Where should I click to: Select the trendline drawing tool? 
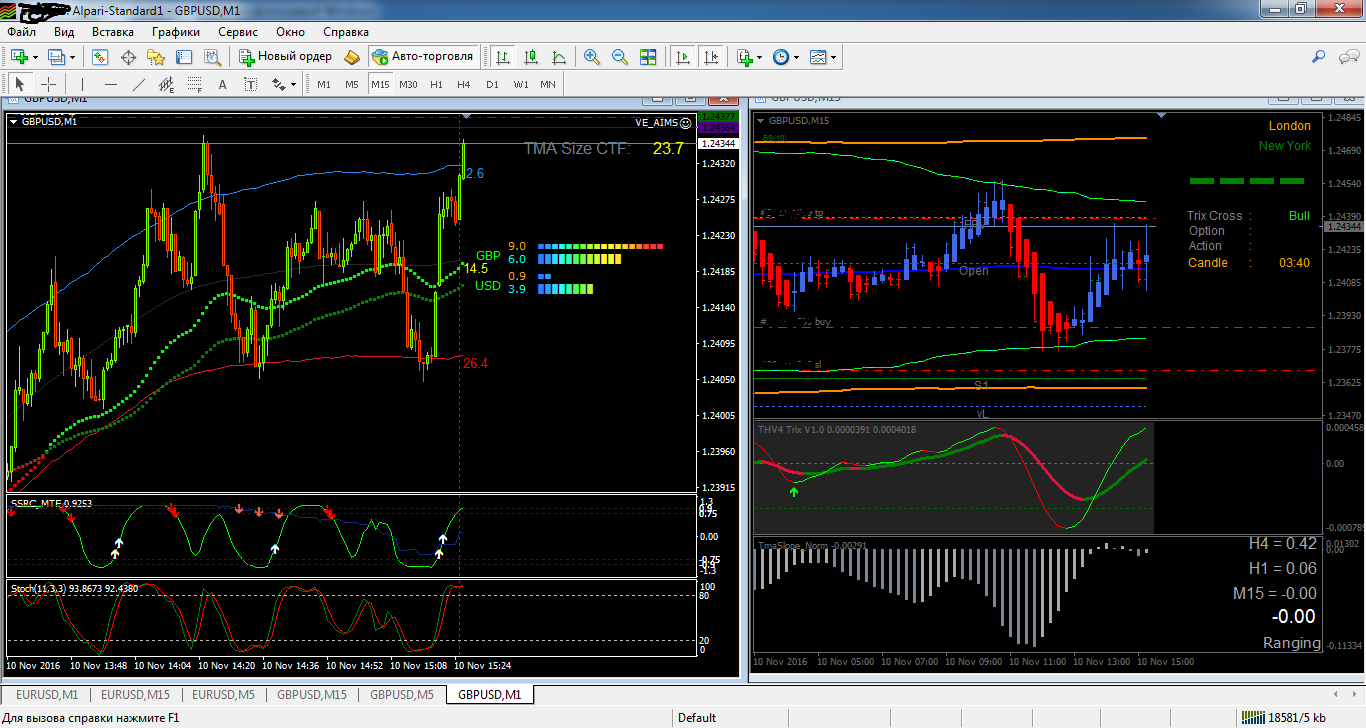click(139, 84)
